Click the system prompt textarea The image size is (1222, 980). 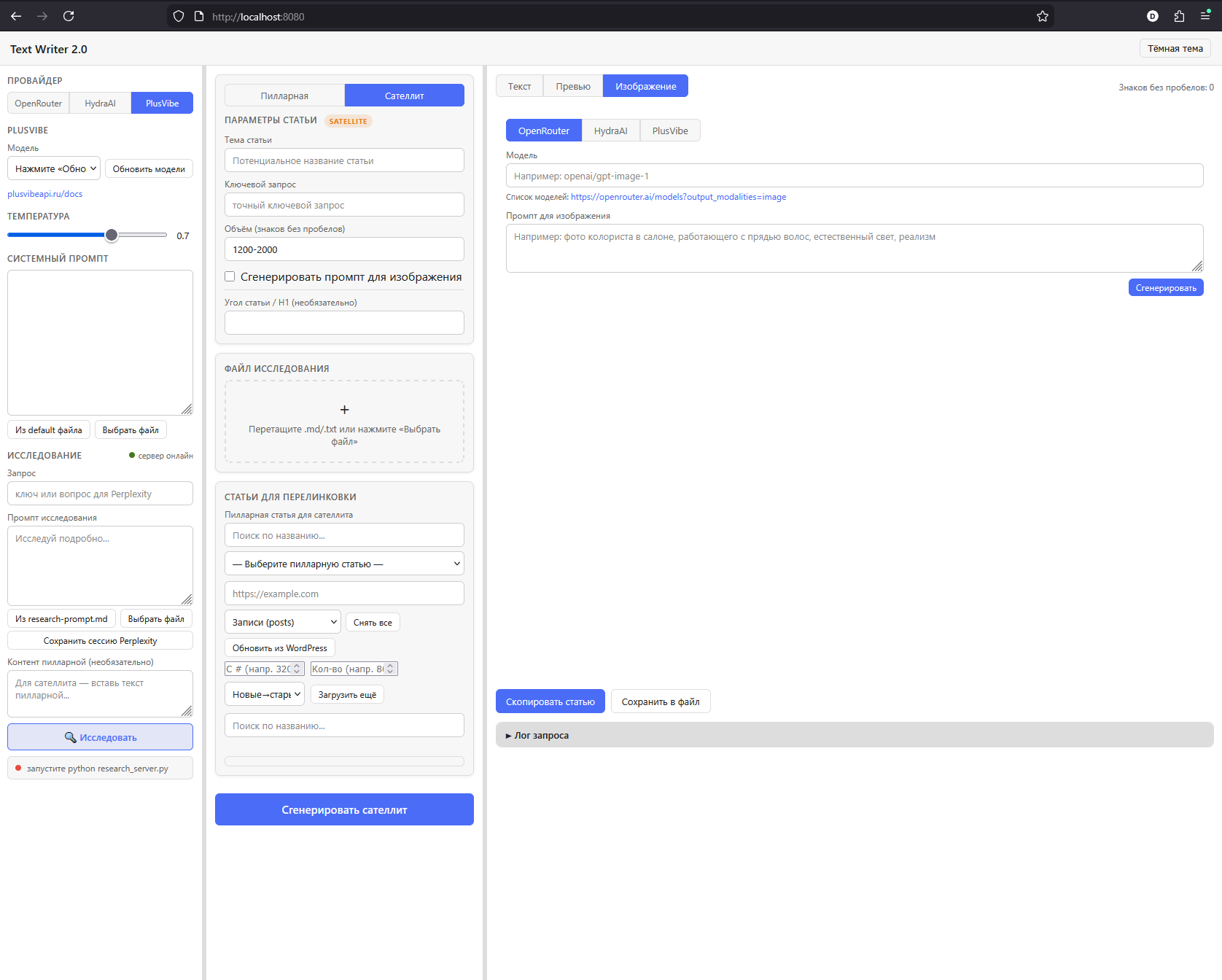(100, 343)
